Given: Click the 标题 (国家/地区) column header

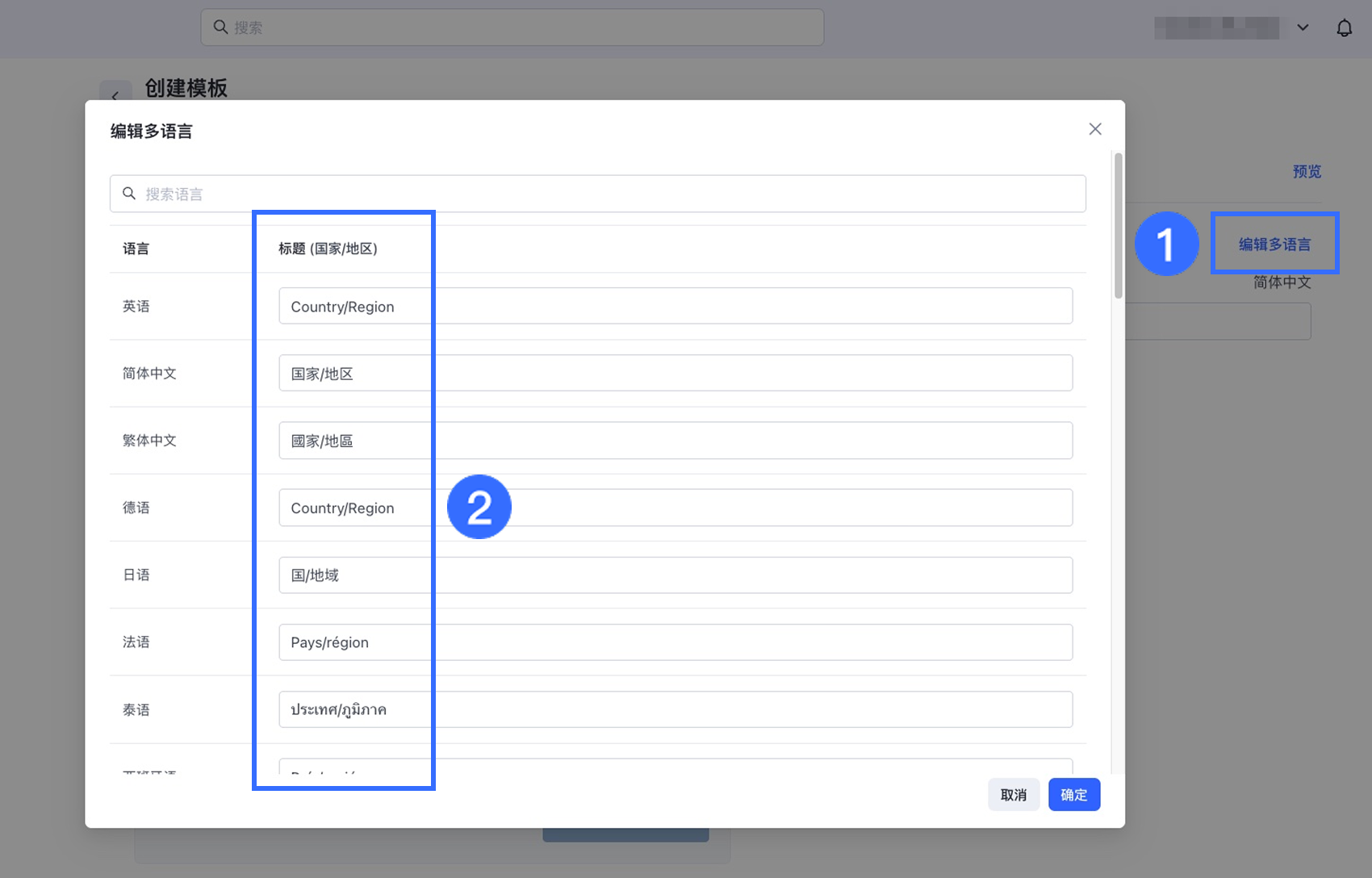Looking at the screenshot, I should point(328,249).
